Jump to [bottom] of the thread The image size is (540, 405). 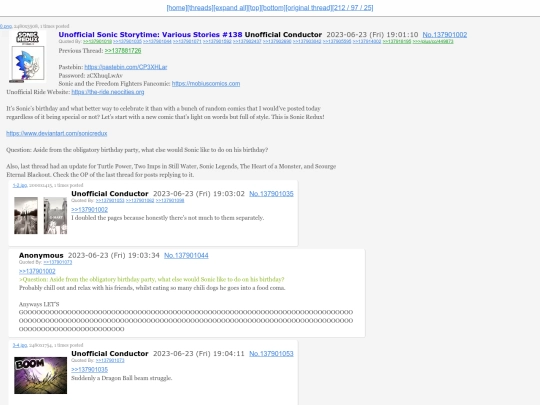(x=273, y=8)
